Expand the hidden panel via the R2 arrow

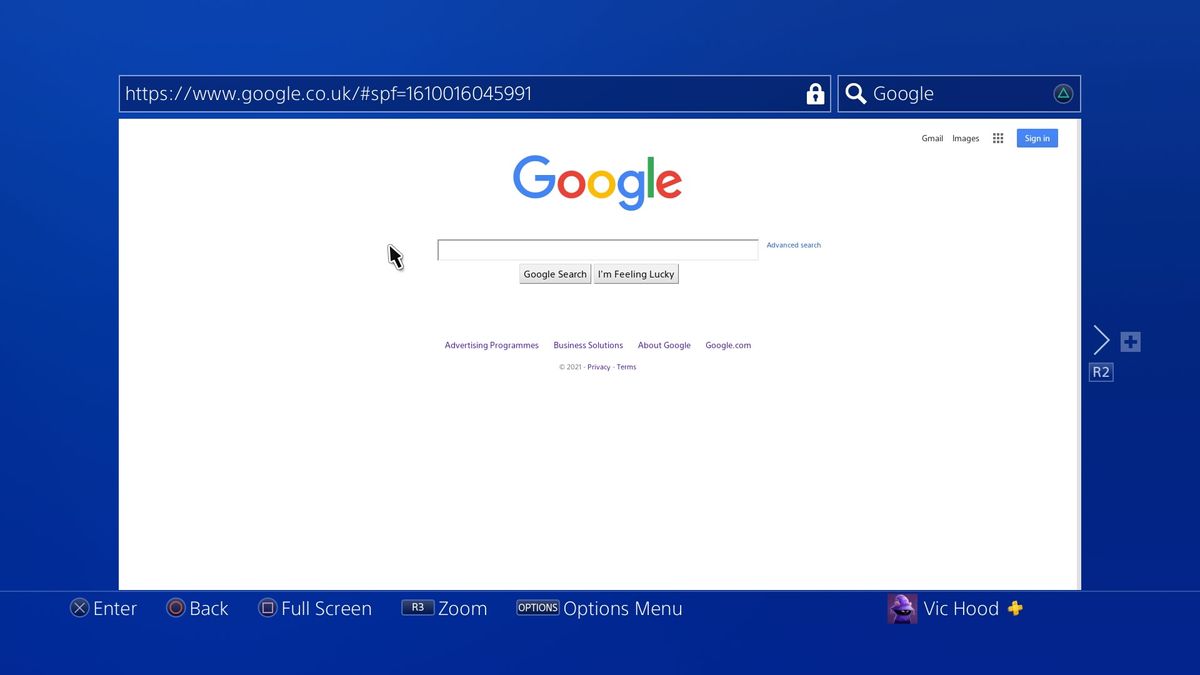tap(1101, 340)
